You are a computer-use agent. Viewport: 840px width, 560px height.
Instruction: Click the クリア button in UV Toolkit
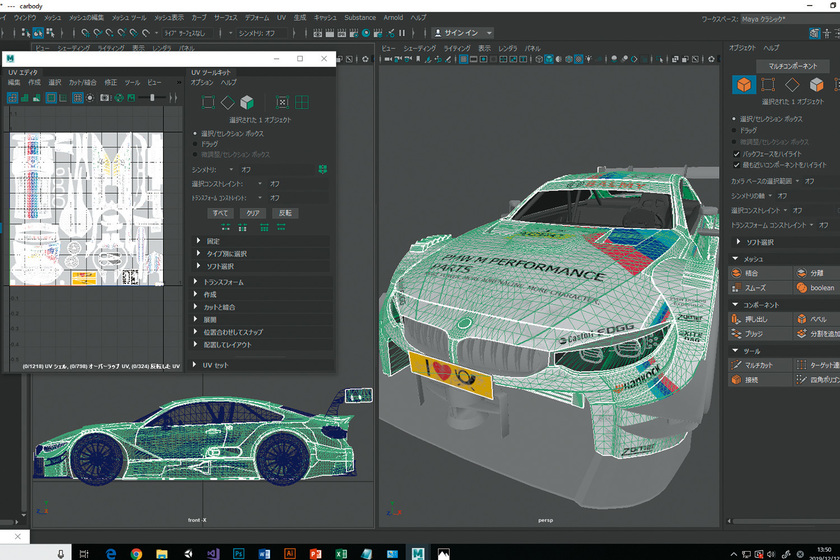[253, 213]
